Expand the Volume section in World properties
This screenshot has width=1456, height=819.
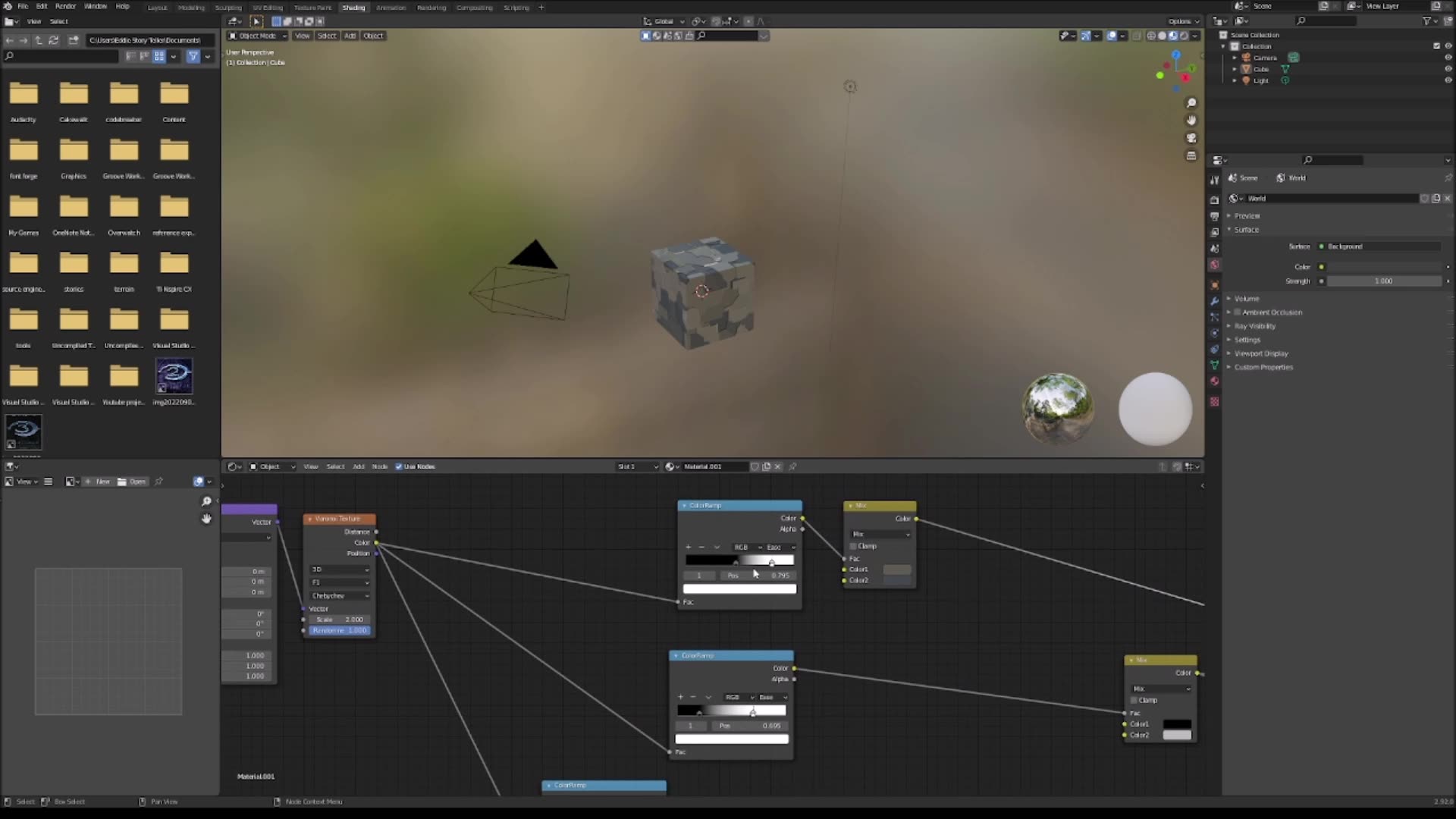1246,298
